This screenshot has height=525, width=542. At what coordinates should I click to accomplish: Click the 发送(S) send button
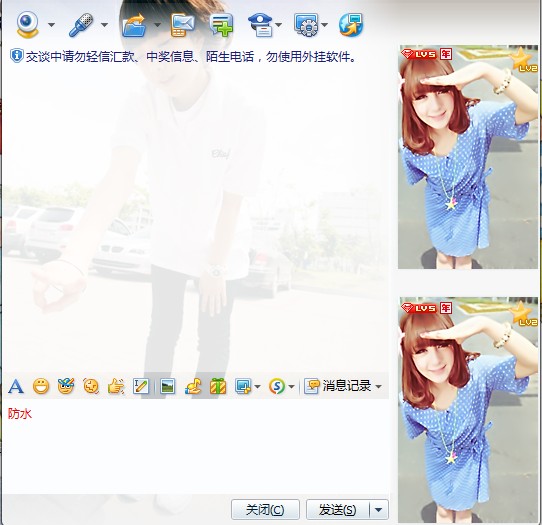point(337,509)
